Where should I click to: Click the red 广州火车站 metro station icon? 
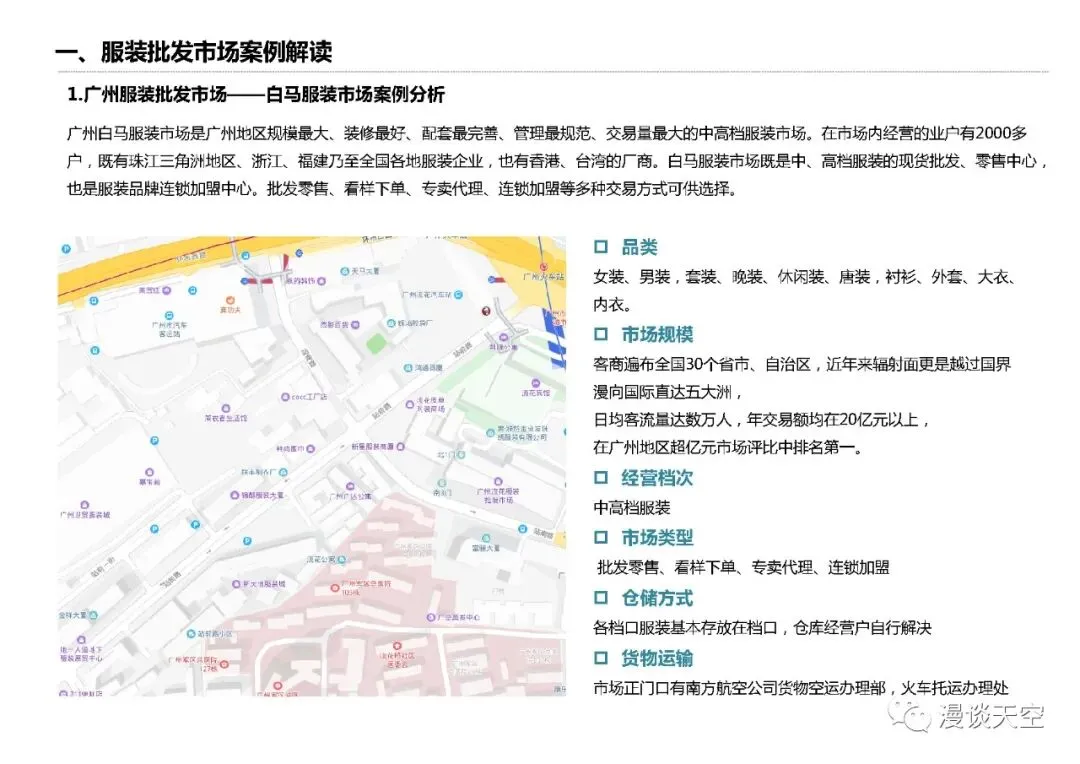[543, 267]
